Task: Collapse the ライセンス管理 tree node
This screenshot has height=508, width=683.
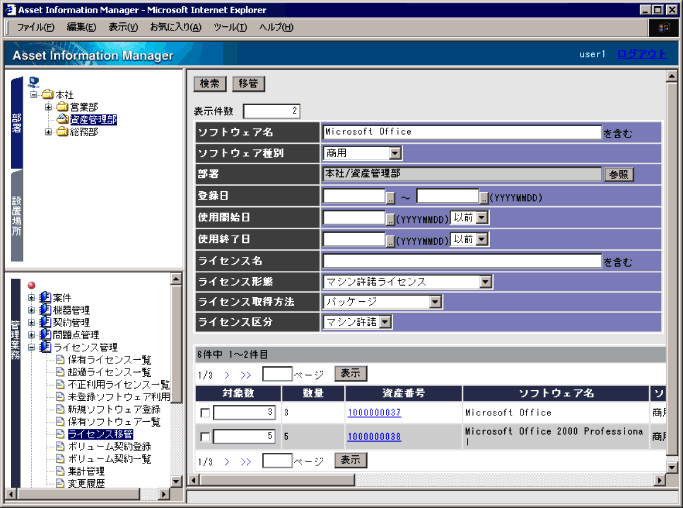Action: pyautogui.click(x=31, y=347)
